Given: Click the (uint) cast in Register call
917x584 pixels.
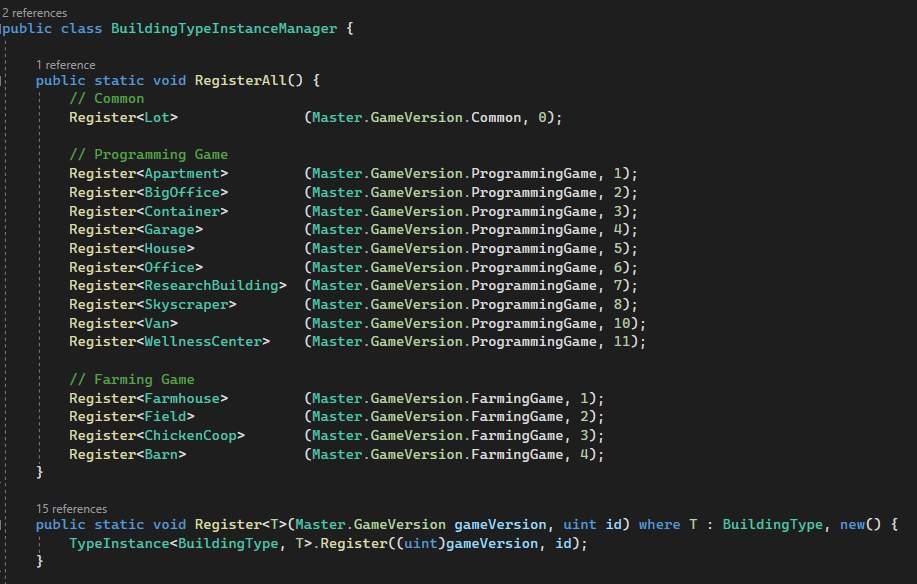Looking at the screenshot, I should [x=420, y=543].
